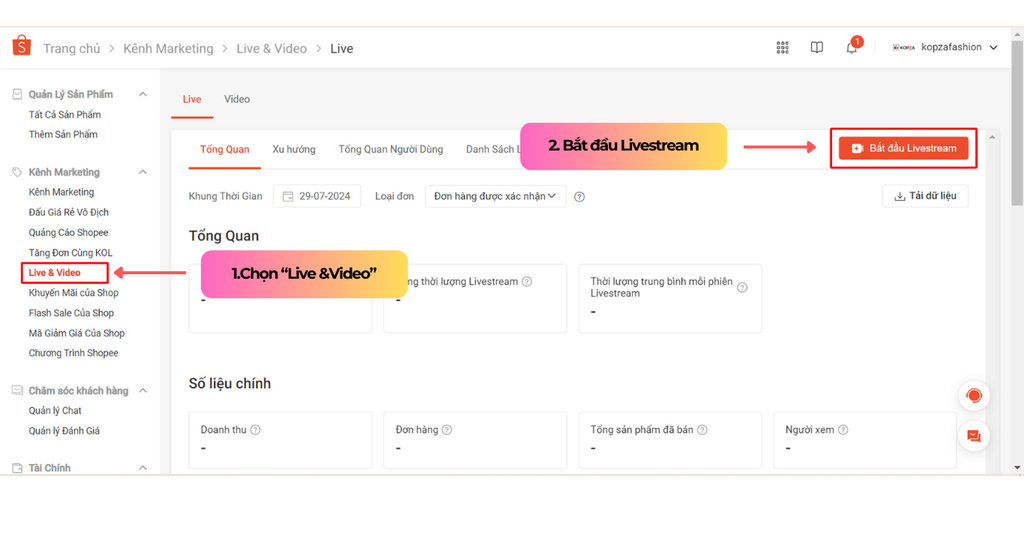
Task: Click help icon beside Doanh thu
Action: pyautogui.click(x=255, y=430)
